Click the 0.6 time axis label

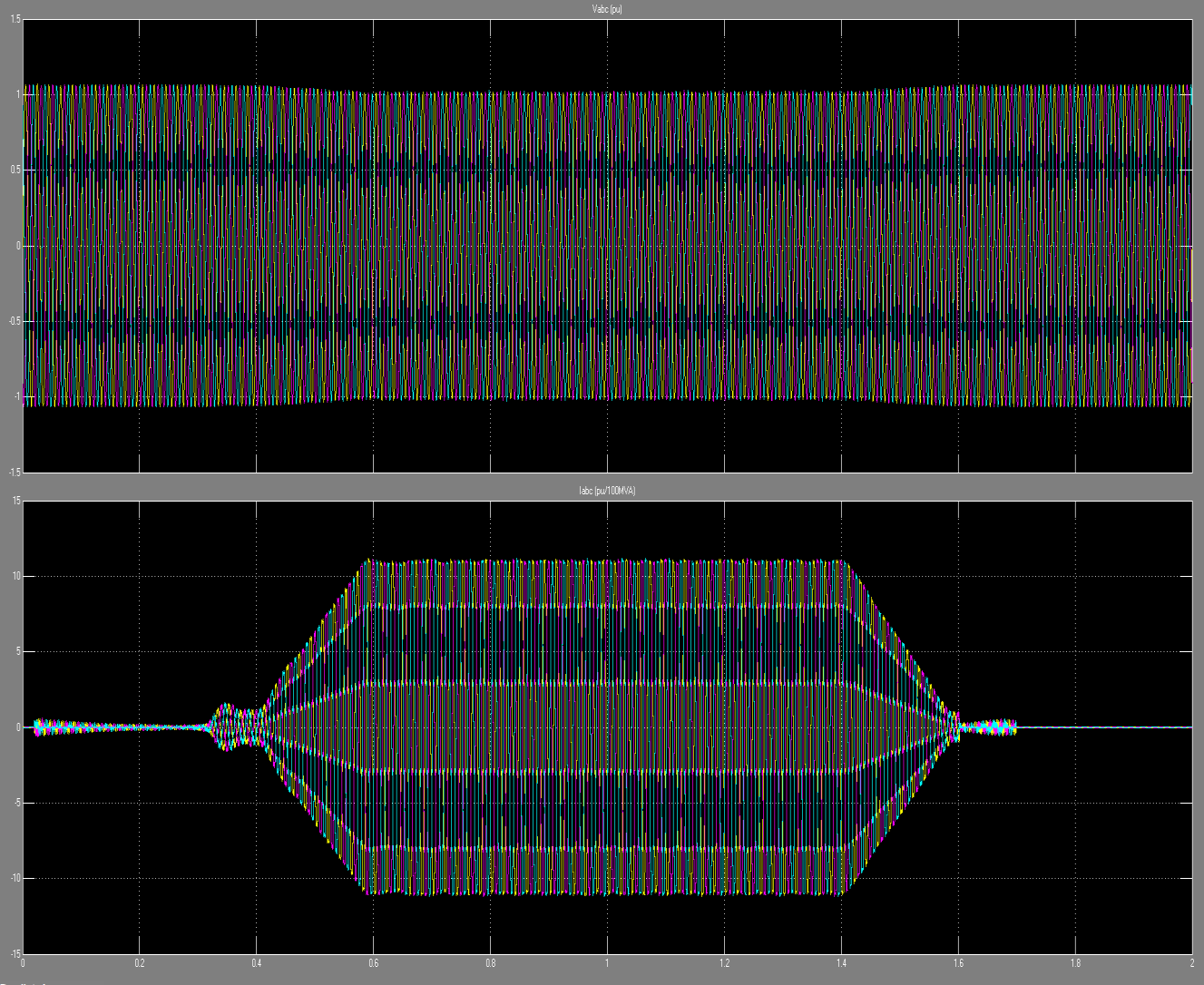tap(374, 963)
